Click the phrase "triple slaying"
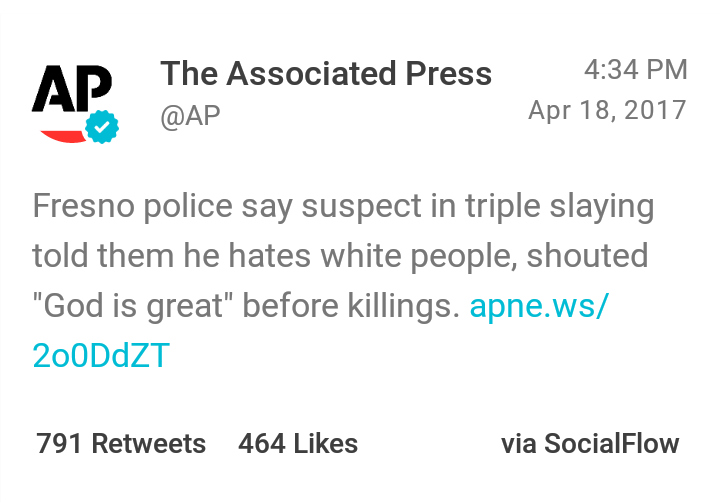The height and width of the screenshot is (502, 720). tap(560, 207)
